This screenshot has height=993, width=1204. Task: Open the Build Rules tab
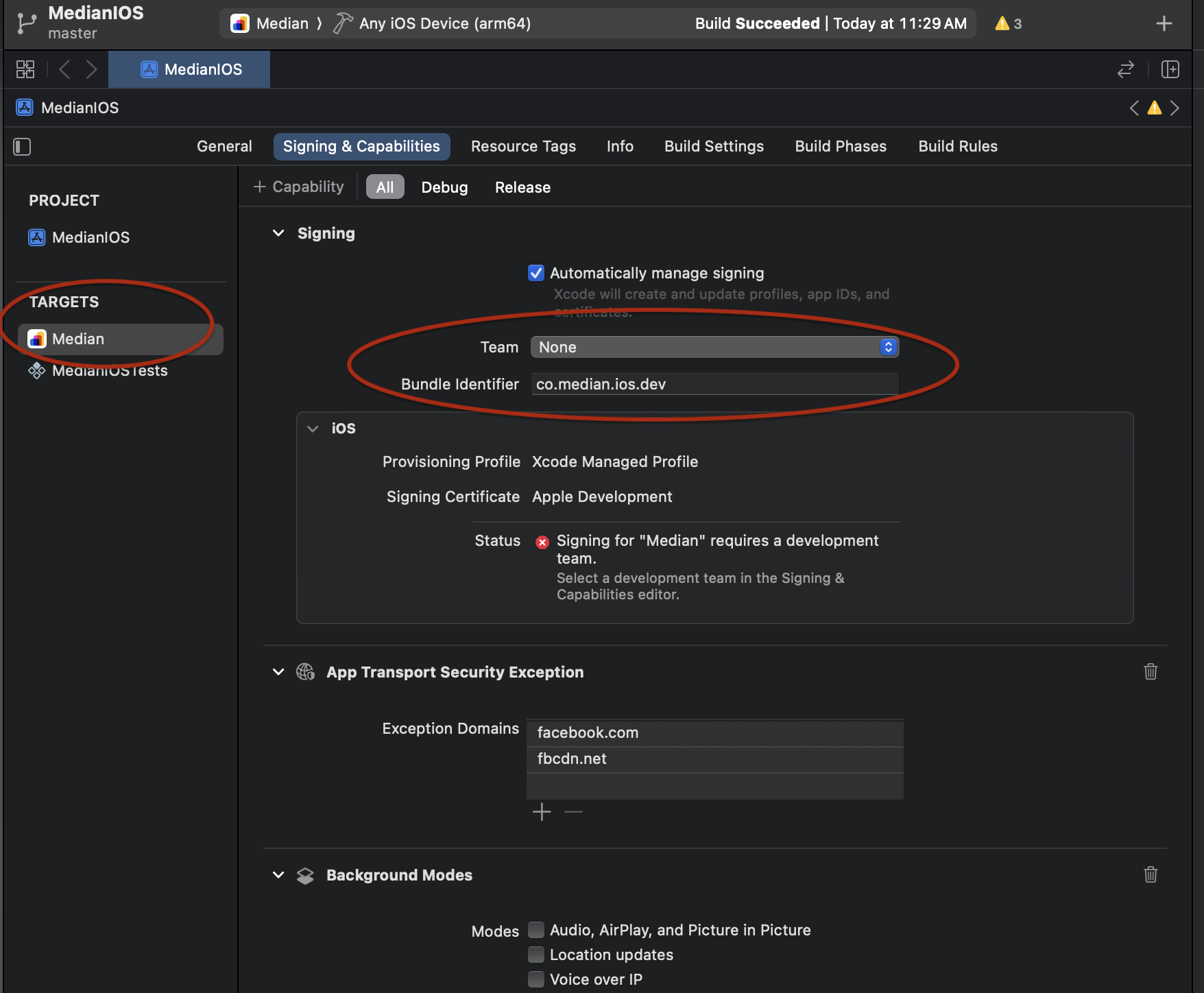coord(958,146)
